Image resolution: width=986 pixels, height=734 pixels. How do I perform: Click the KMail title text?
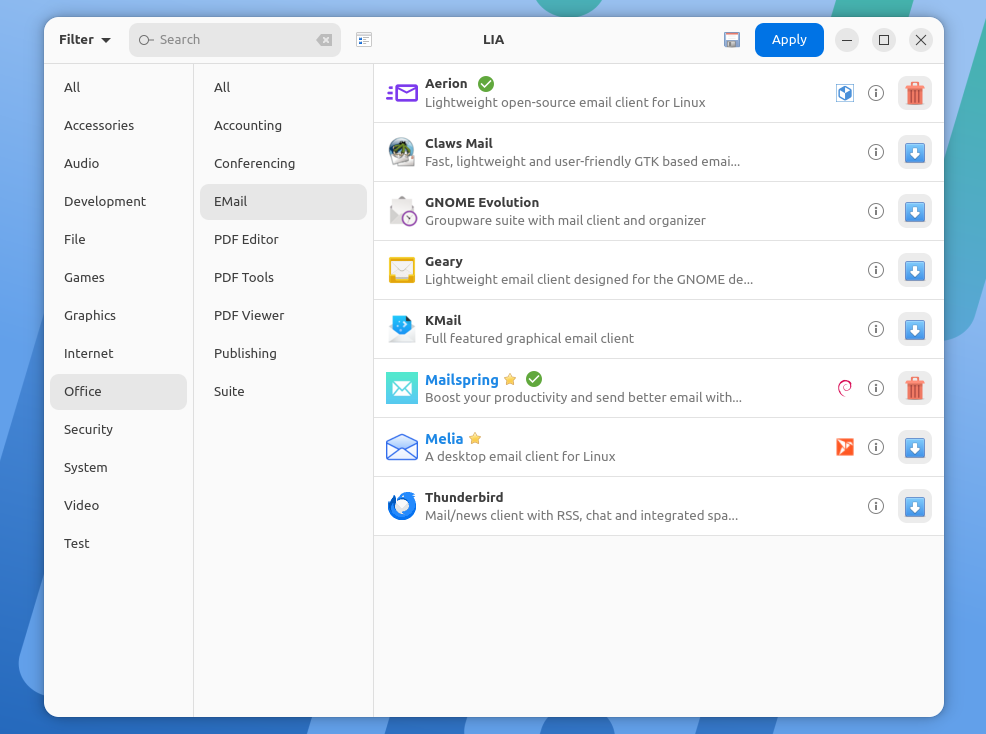443,321
